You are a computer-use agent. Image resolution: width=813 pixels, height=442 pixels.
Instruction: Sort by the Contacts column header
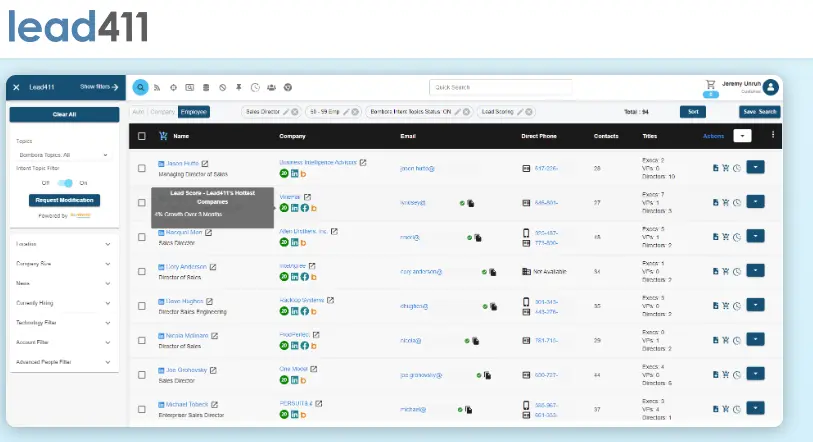pos(606,136)
